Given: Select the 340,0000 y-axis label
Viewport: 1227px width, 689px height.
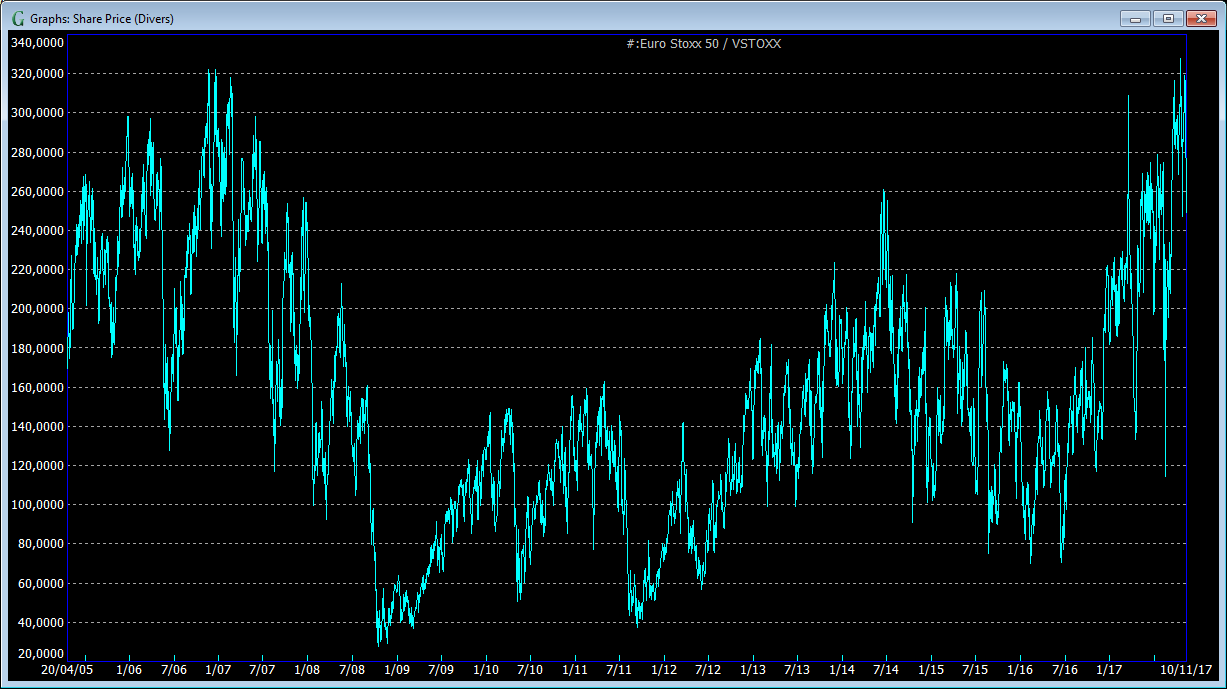Looking at the screenshot, I should point(37,43).
